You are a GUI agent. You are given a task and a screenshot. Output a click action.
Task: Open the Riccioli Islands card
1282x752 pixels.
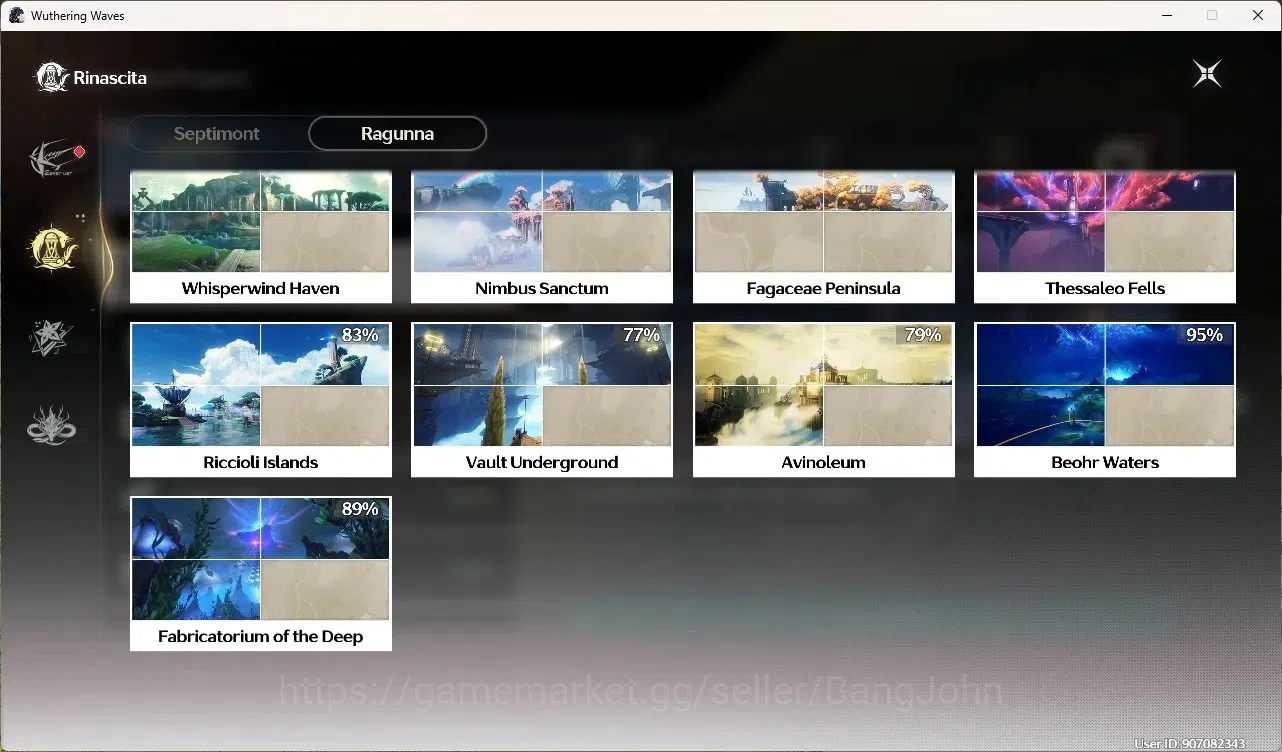coord(261,399)
